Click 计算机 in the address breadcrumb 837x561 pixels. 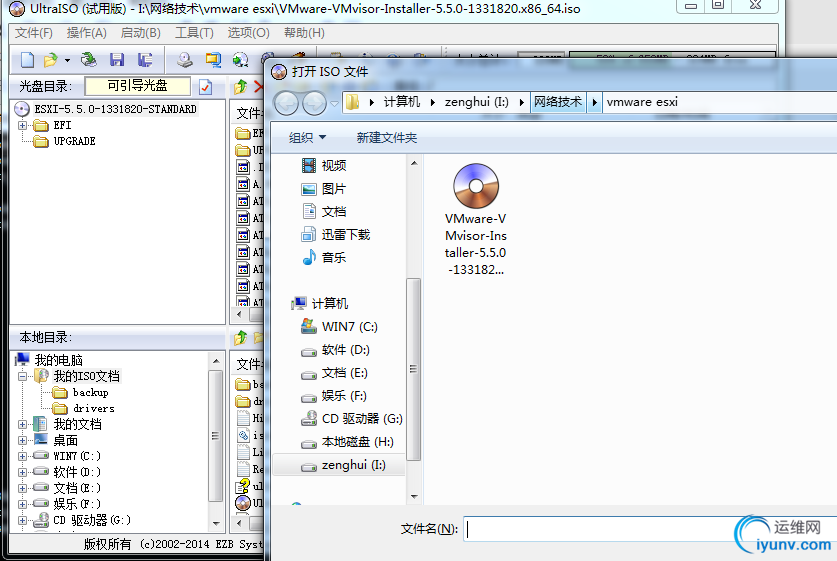[401, 102]
